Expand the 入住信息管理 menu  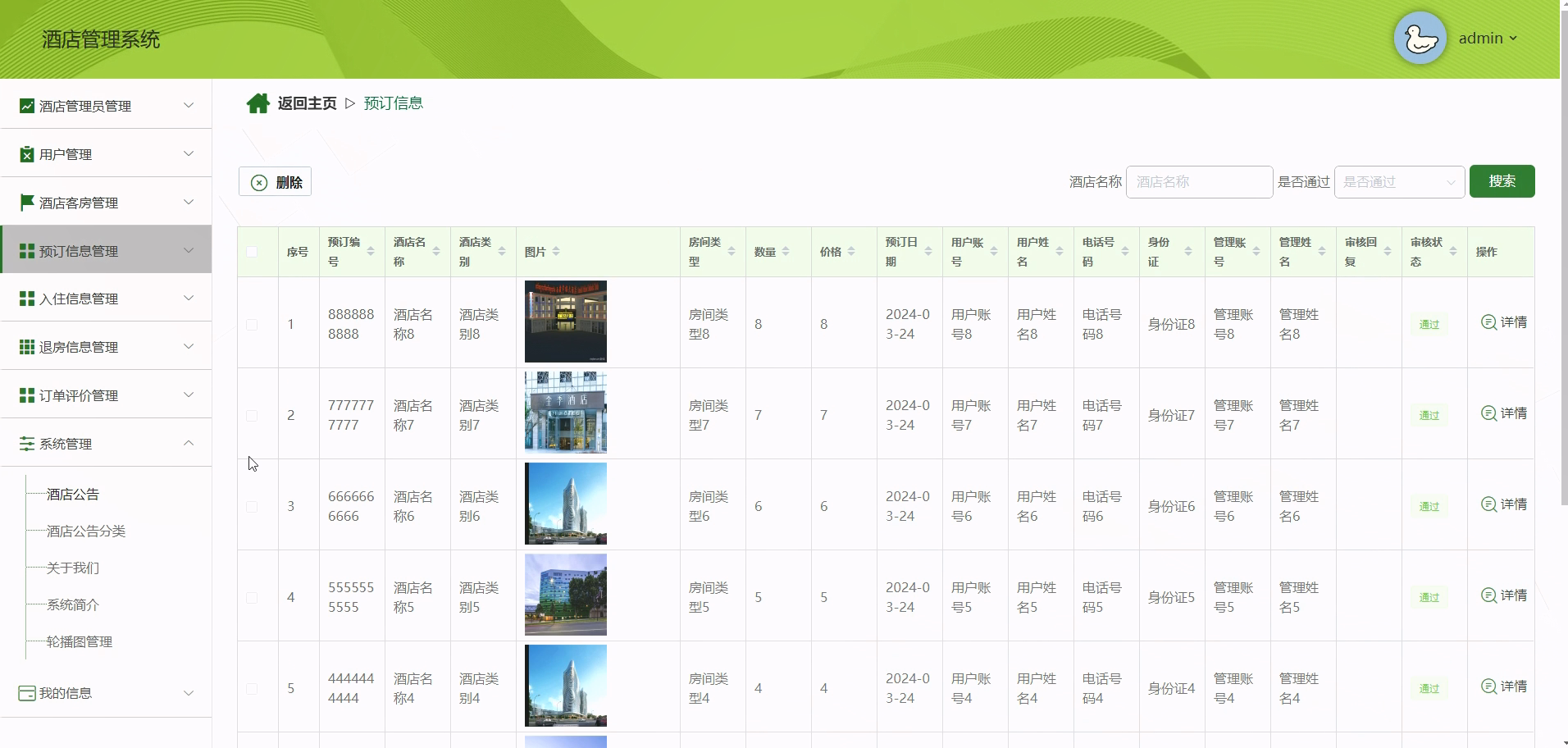[106, 299]
